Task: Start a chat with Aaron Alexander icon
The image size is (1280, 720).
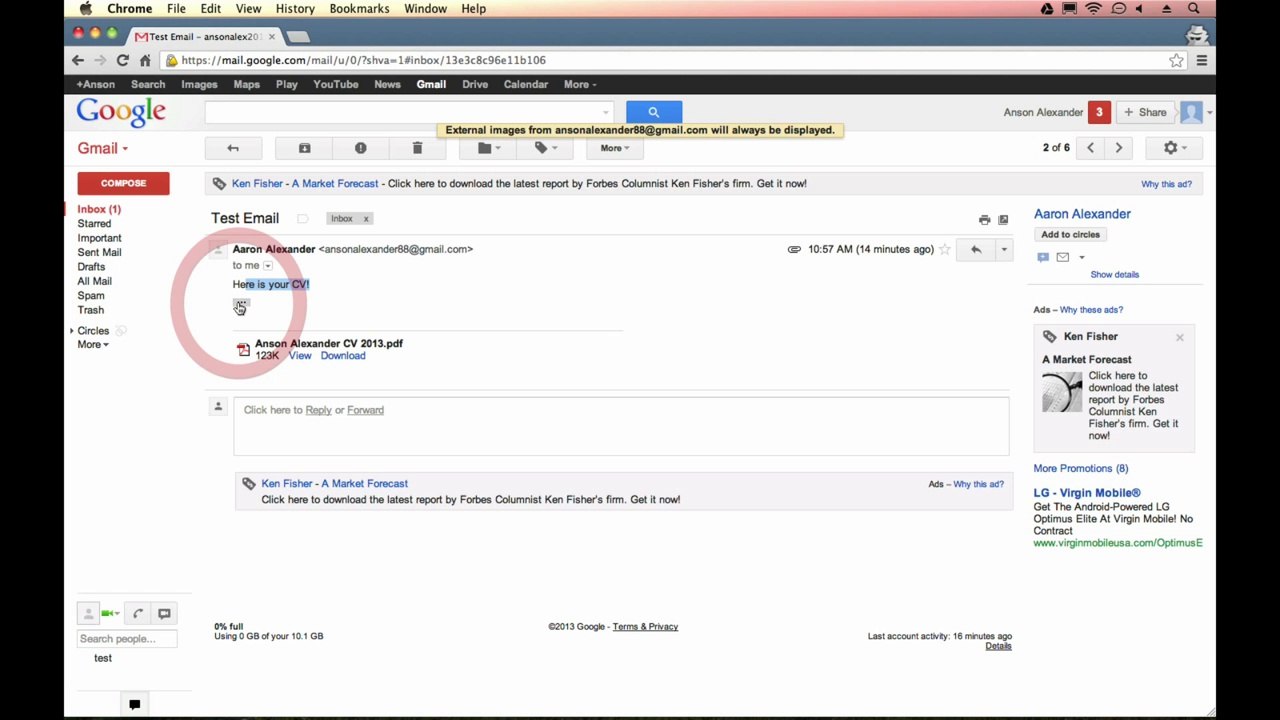Action: (1043, 257)
